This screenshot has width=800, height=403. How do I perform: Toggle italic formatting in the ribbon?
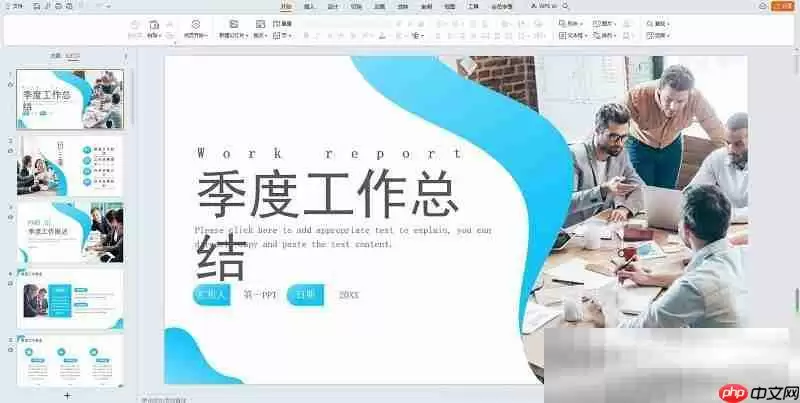click(x=317, y=36)
